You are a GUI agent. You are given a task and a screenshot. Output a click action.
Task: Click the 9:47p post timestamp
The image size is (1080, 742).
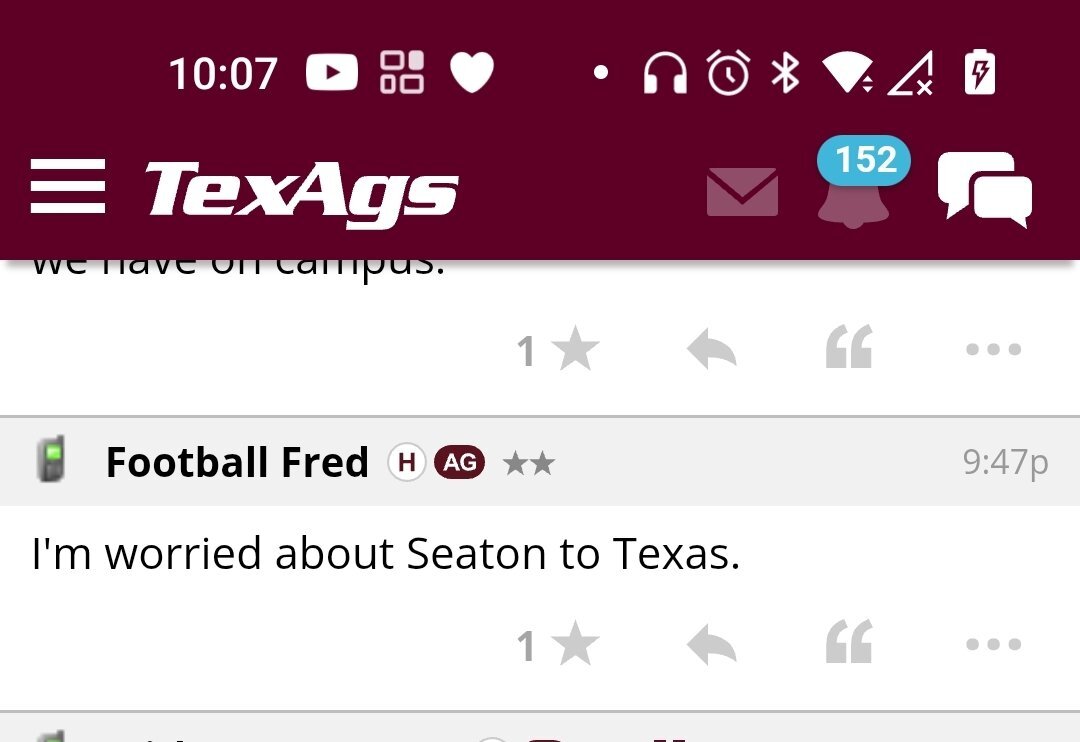[1005, 462]
